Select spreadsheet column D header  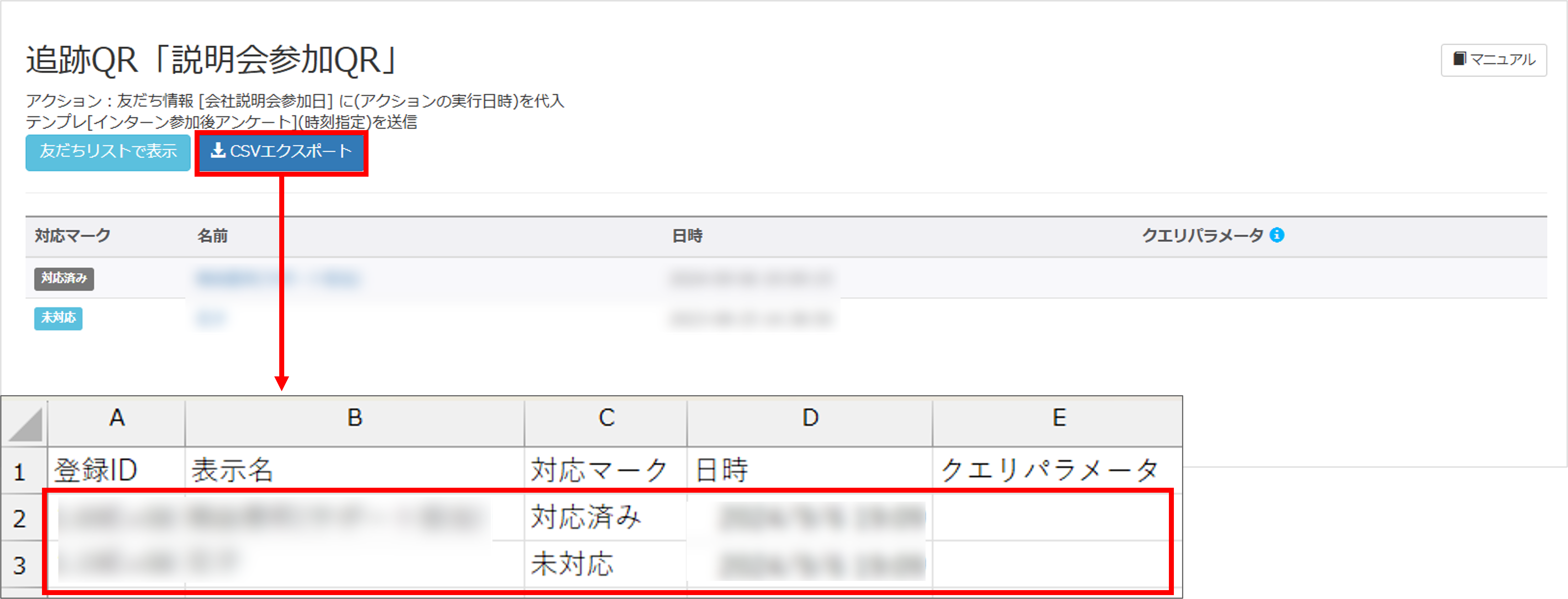[810, 418]
